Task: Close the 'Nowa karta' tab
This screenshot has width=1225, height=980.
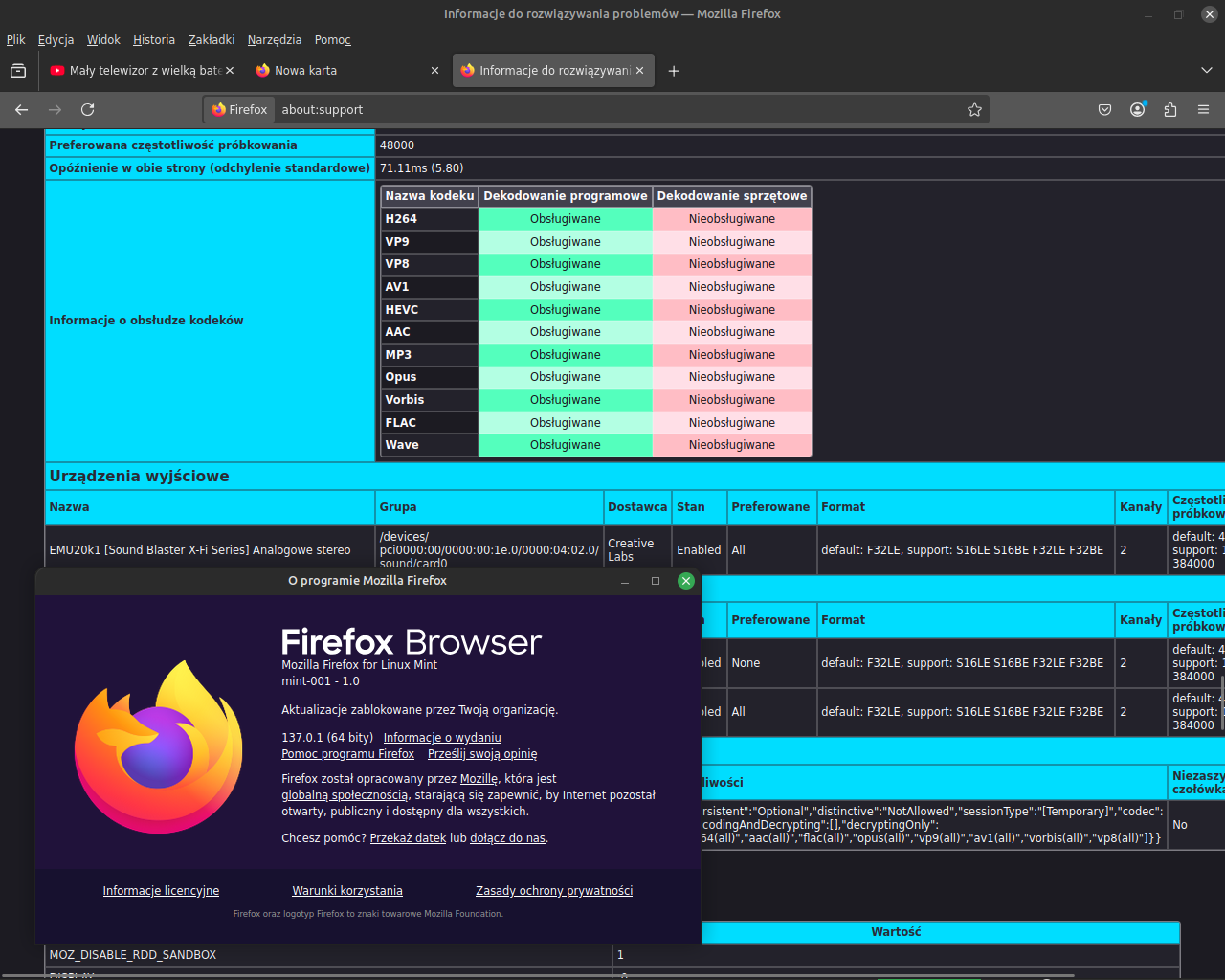Action: click(435, 71)
